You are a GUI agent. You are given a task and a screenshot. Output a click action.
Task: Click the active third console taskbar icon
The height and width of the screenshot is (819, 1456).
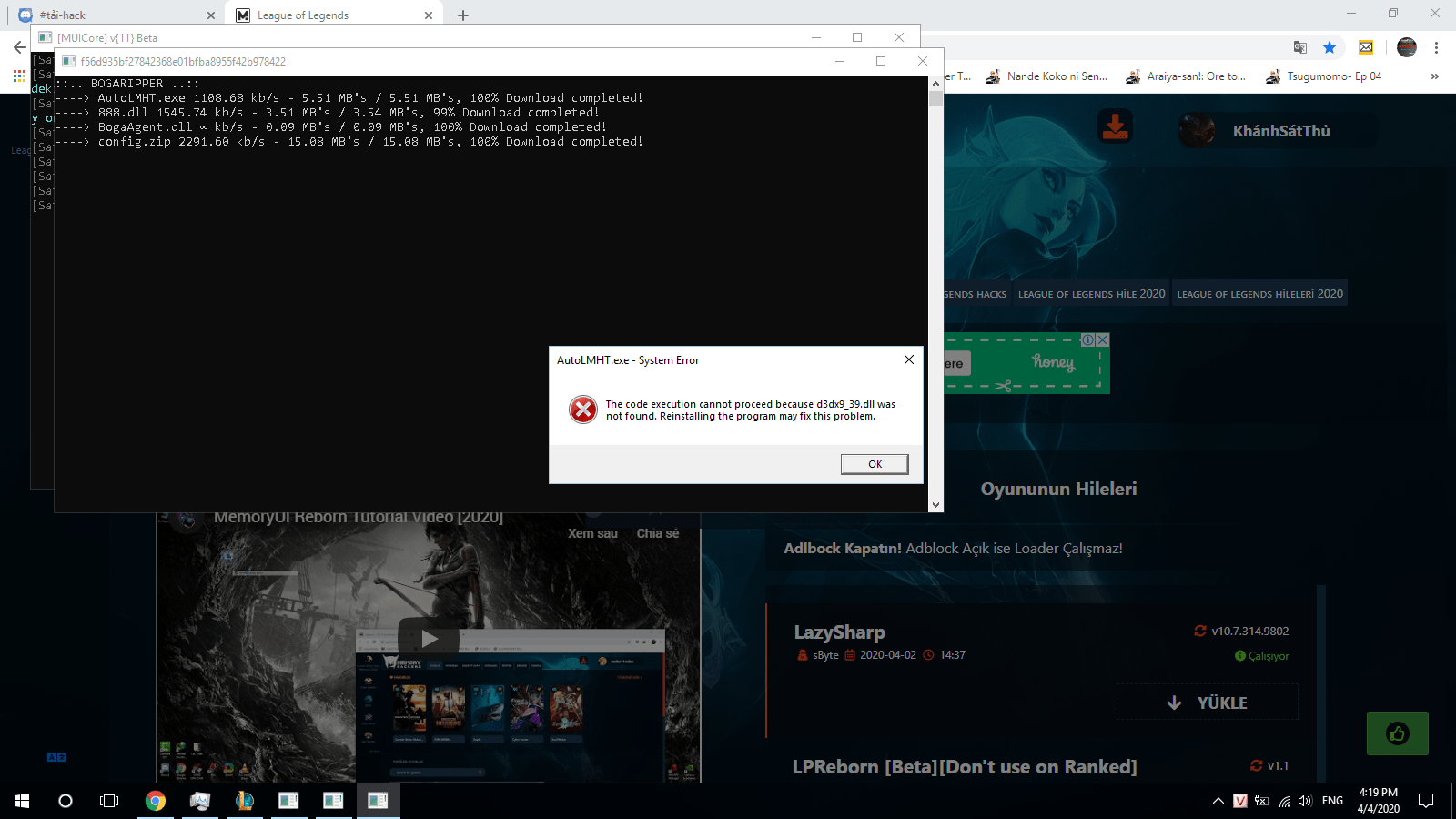378,801
